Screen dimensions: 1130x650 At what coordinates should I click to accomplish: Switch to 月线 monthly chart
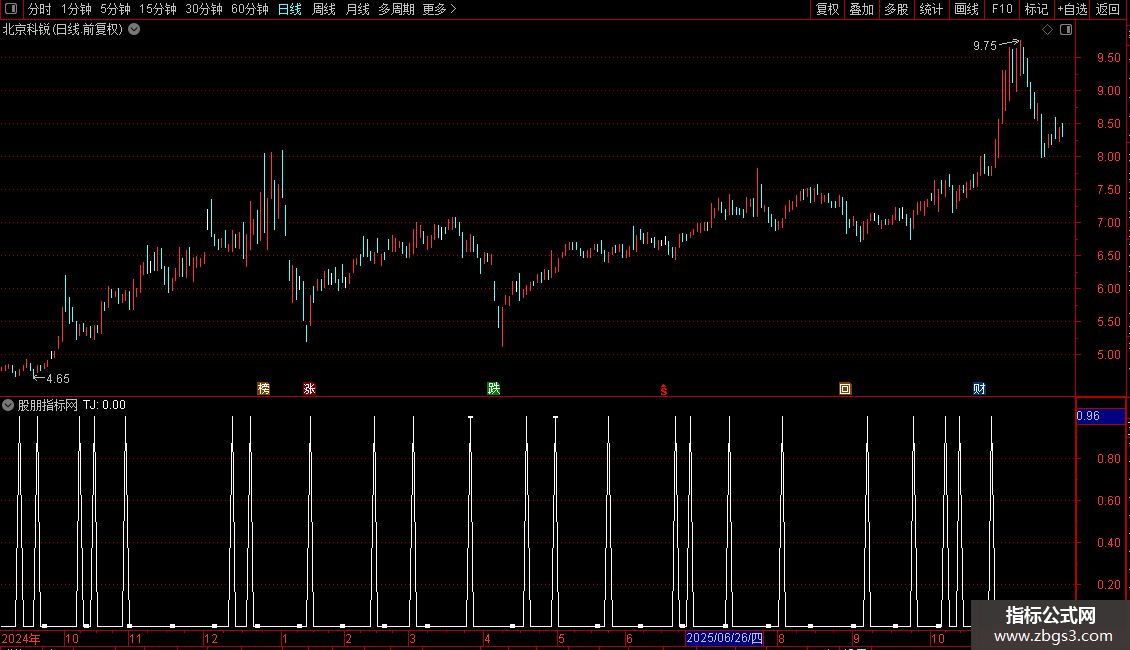tap(357, 9)
